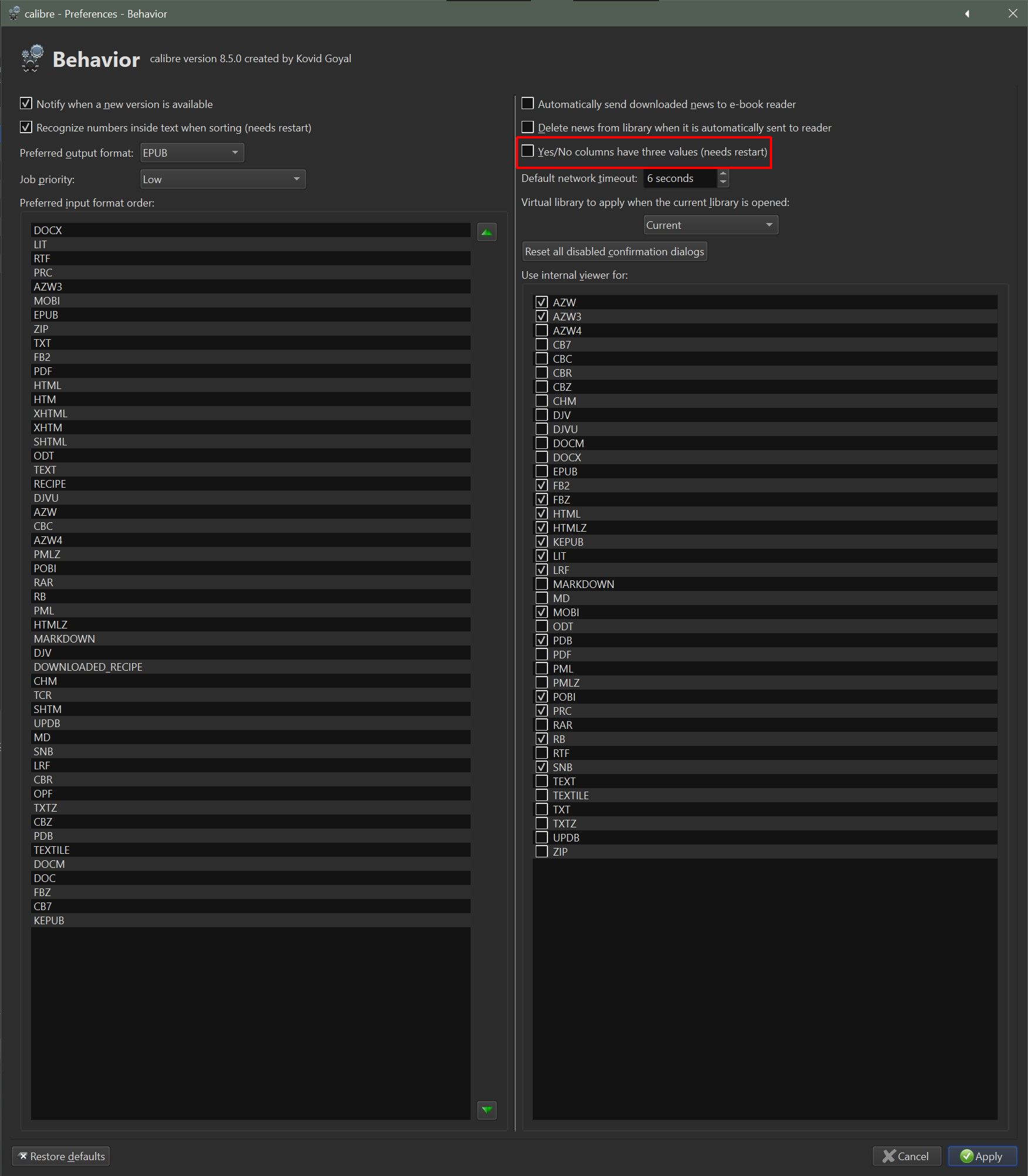Check PDF in internal viewer list
Screen dimensions: 1028x1176
[542, 654]
